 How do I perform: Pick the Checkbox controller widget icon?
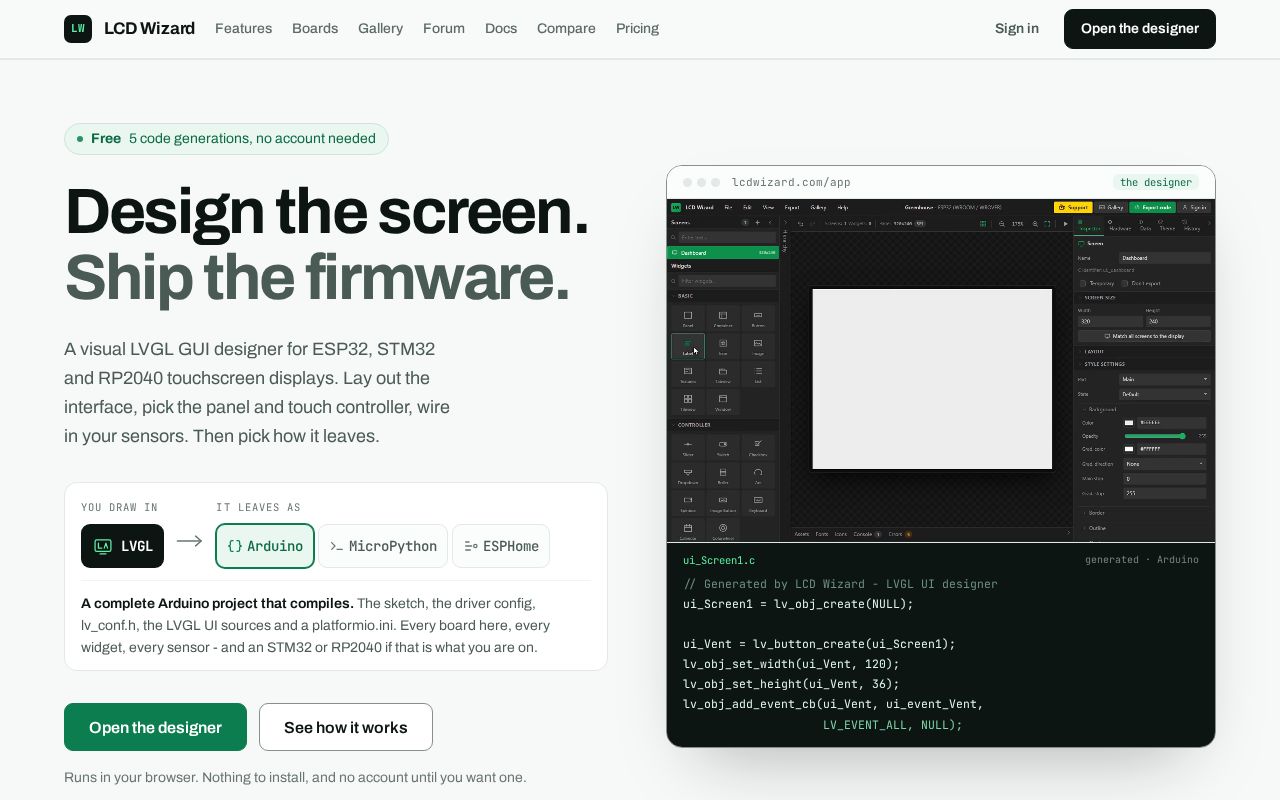(758, 447)
